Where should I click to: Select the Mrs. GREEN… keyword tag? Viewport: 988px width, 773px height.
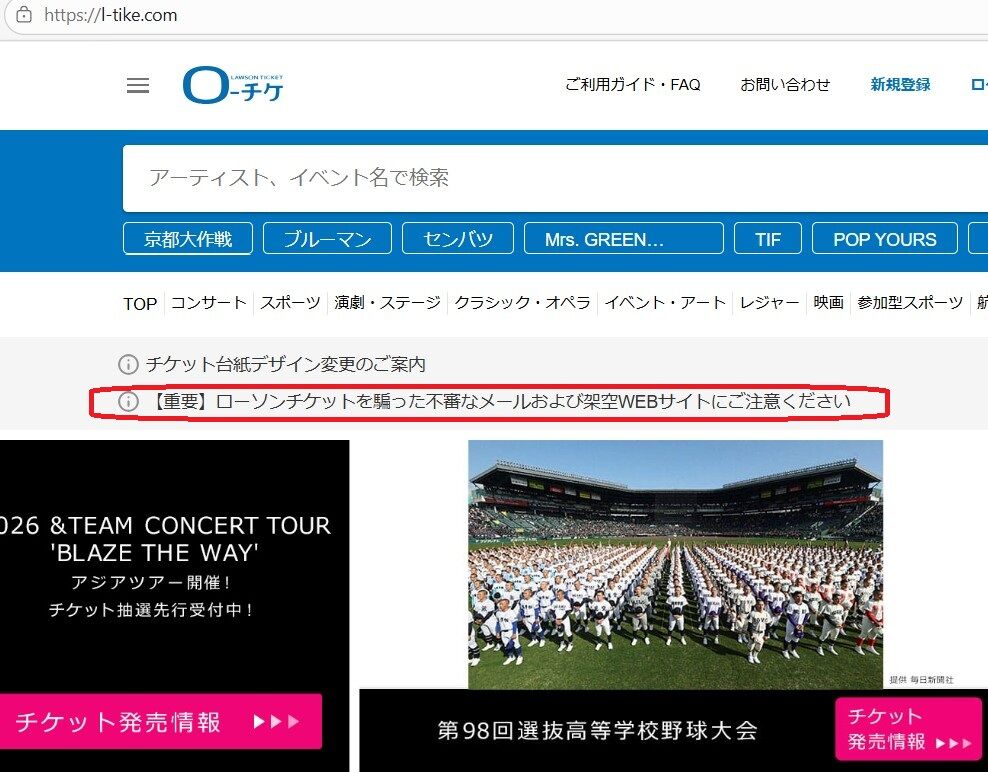(x=624, y=239)
